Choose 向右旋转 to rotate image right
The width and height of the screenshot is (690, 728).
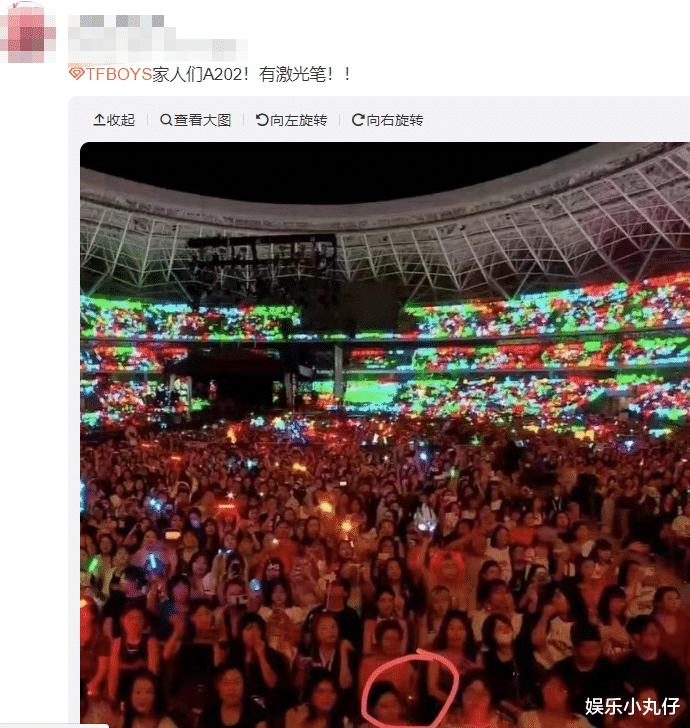coord(395,120)
